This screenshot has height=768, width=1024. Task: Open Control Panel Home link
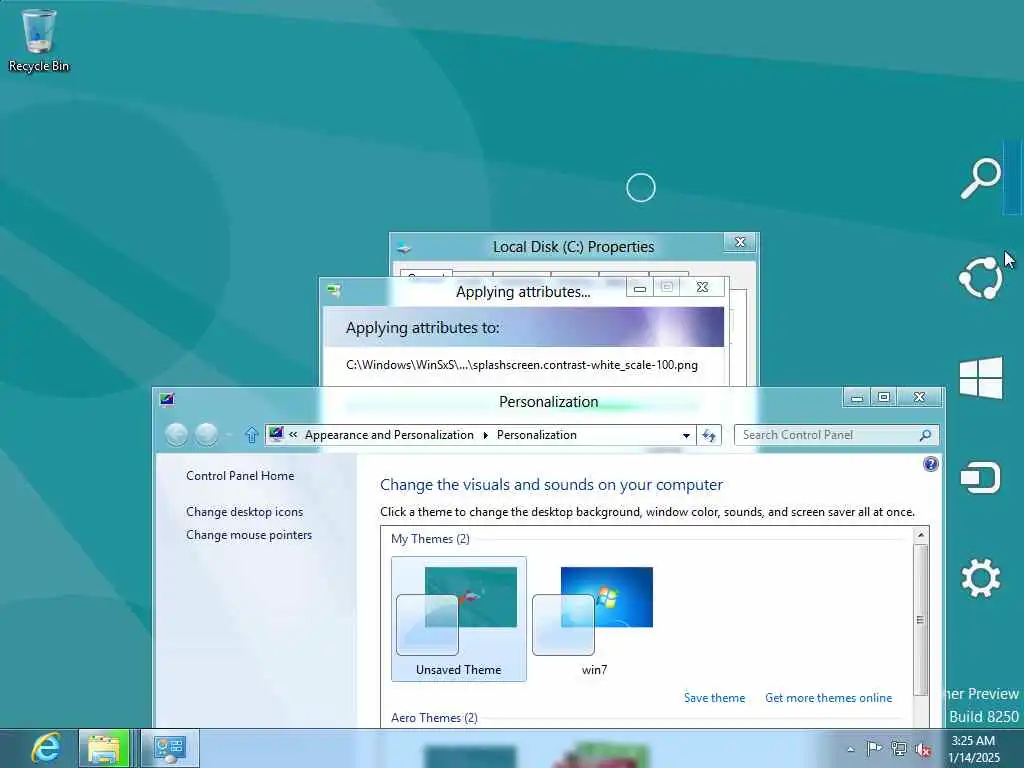[240, 476]
